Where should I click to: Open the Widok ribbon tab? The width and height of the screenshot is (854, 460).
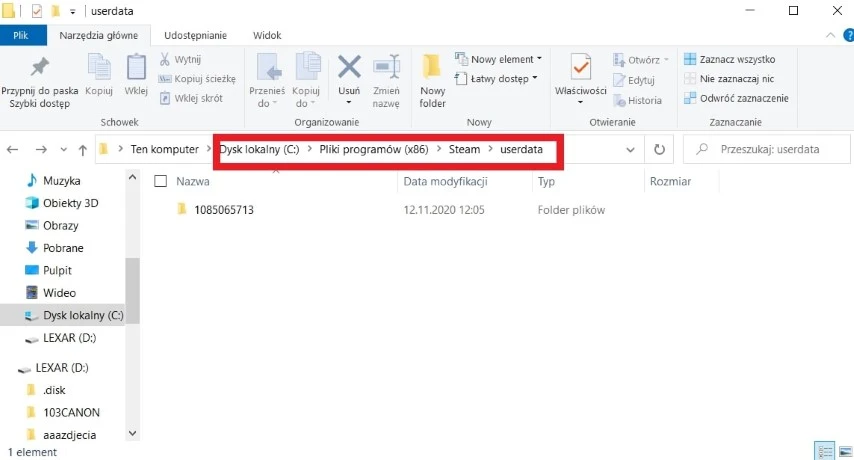coord(266,35)
